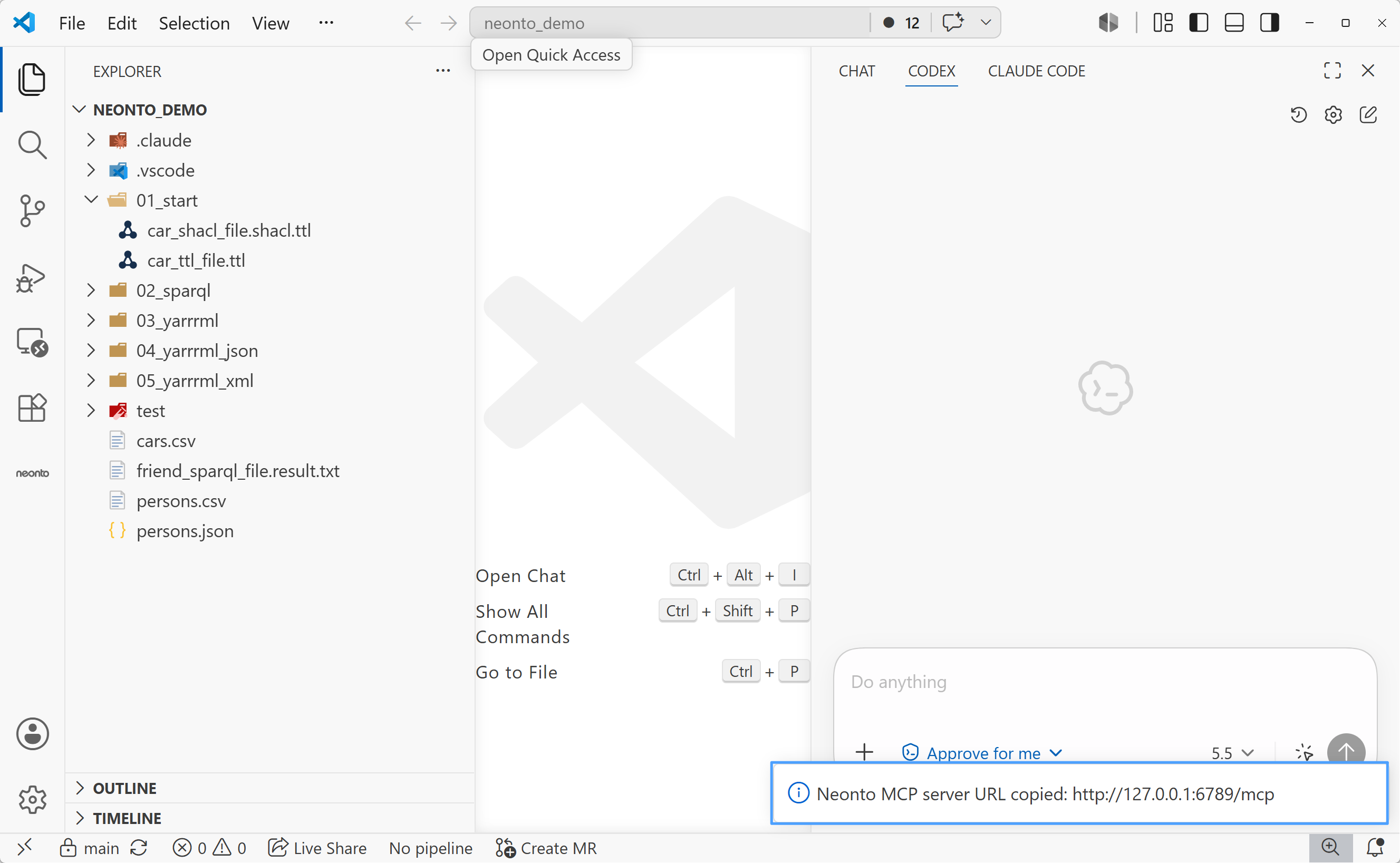This screenshot has height=863, width=1400.
Task: Click the send arrow button in Codex
Action: point(1346,751)
